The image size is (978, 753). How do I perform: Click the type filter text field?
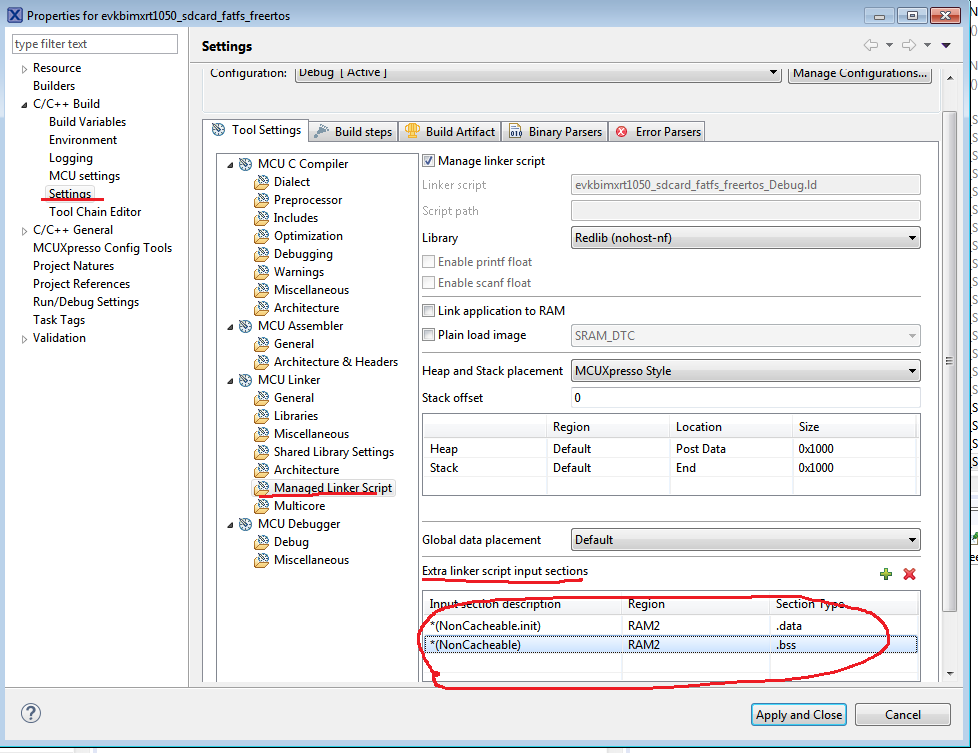[95, 44]
